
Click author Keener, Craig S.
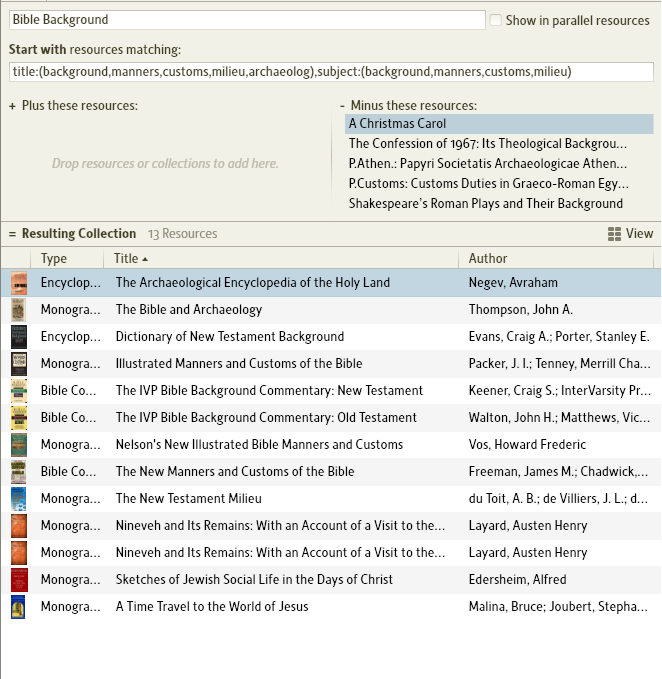tap(559, 391)
